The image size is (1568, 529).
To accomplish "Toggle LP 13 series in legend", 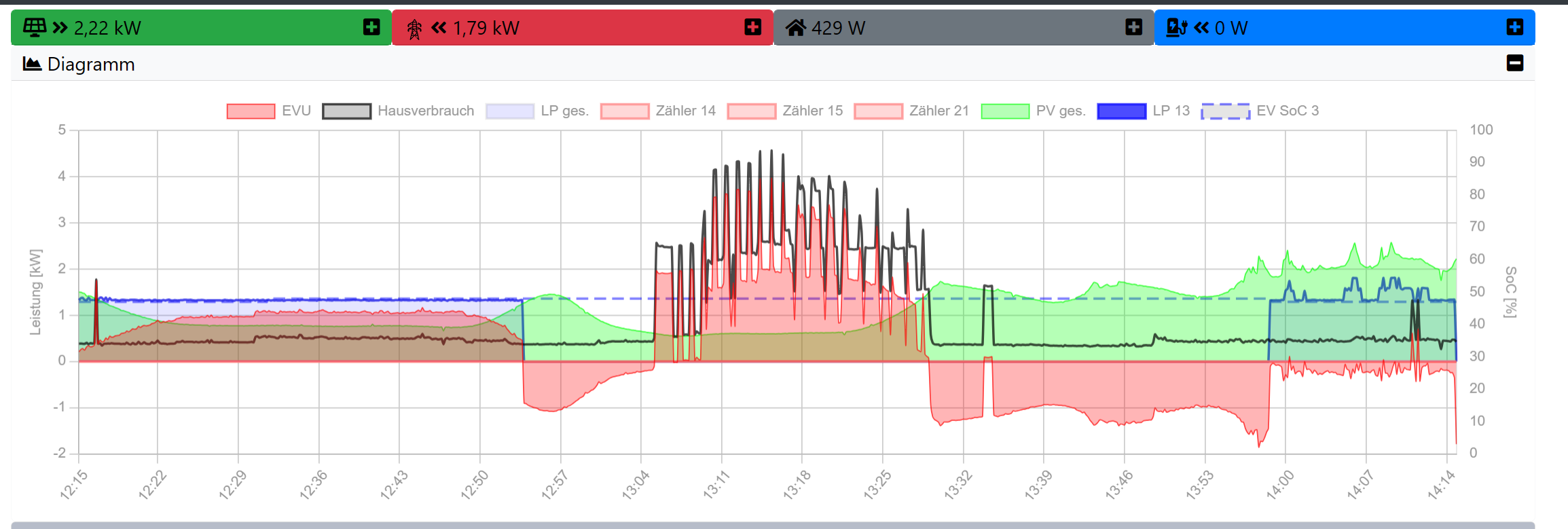I will 1144,111.
